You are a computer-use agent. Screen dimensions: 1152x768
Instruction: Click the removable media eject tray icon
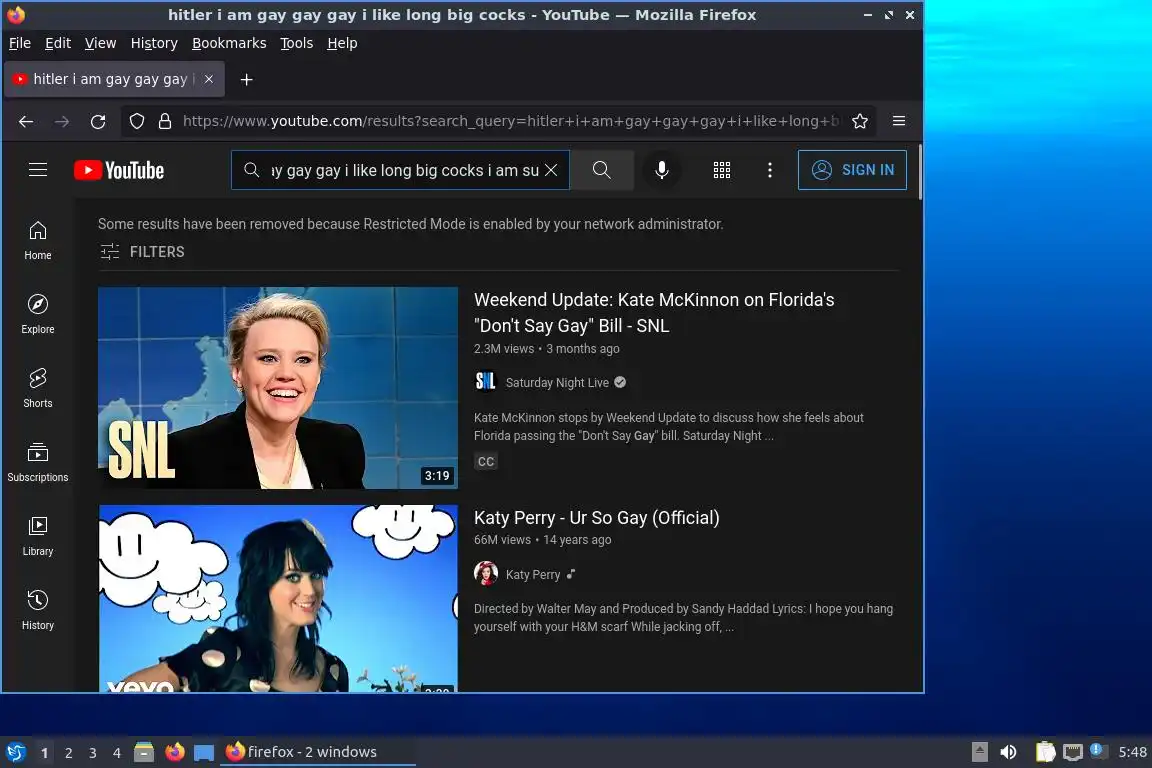point(979,752)
